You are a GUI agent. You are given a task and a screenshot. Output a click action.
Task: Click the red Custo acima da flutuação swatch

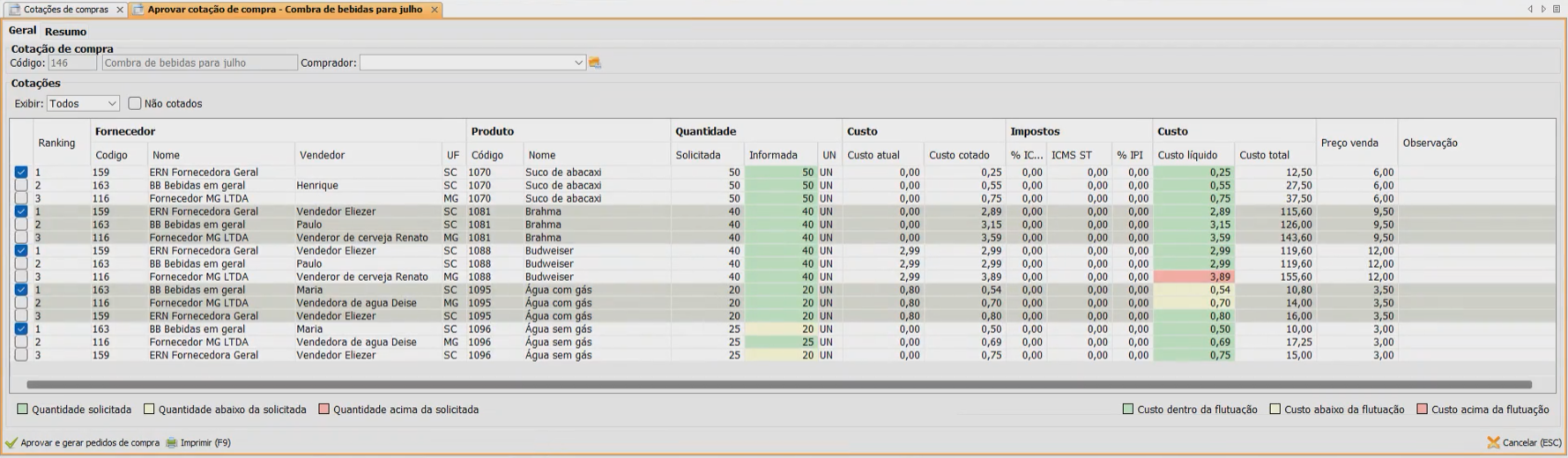pos(1422,410)
